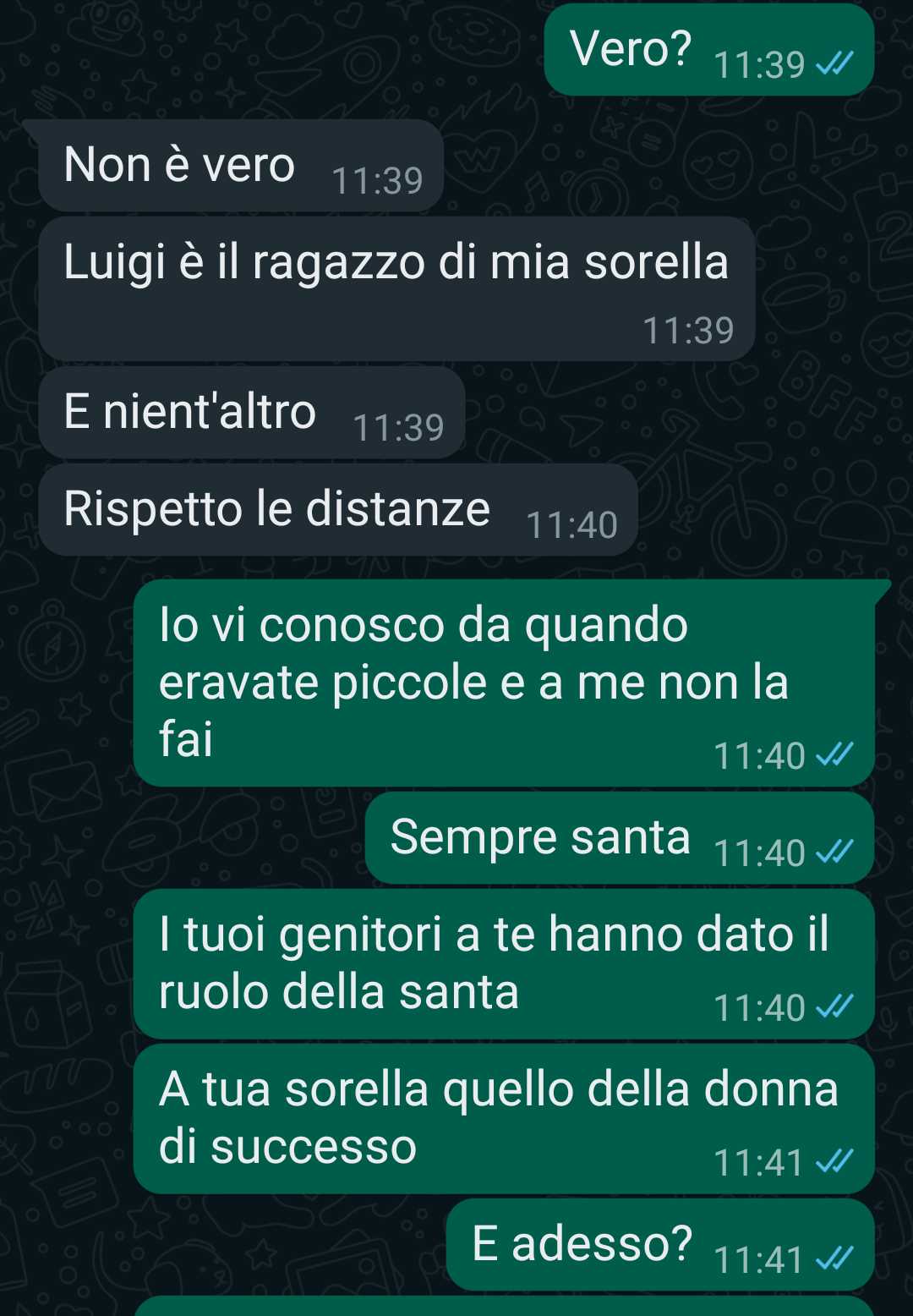
Task: Click the read ticks on 'ruolo della santa'
Action: point(834,1007)
